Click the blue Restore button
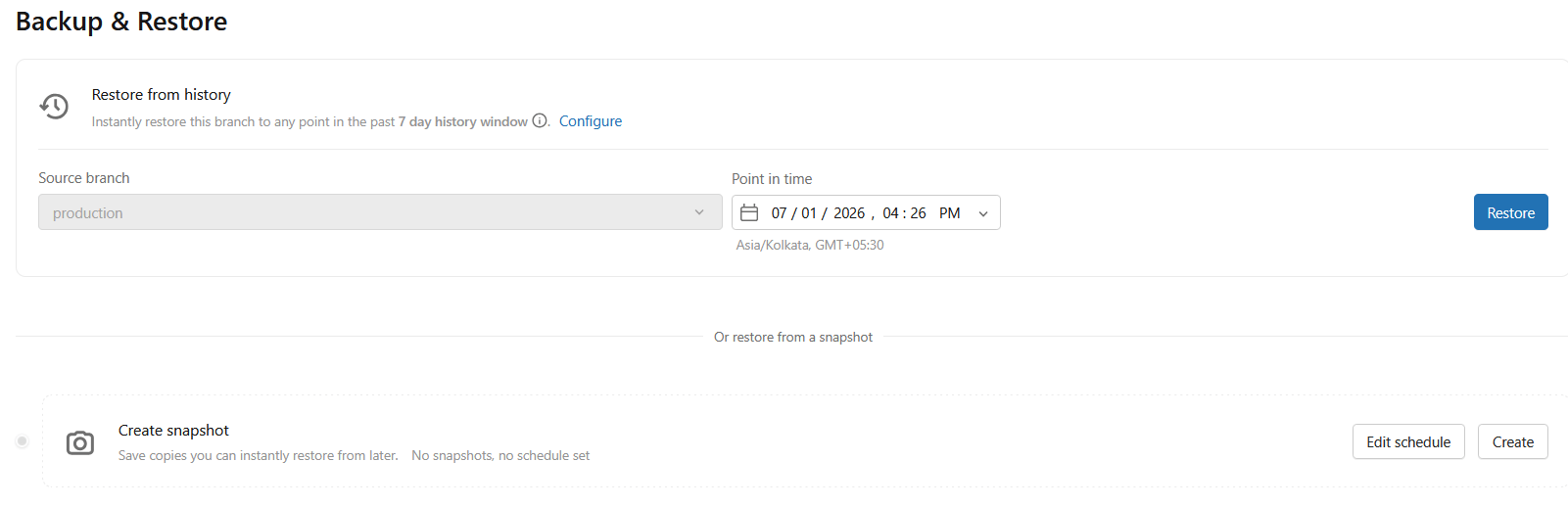 pyautogui.click(x=1510, y=212)
